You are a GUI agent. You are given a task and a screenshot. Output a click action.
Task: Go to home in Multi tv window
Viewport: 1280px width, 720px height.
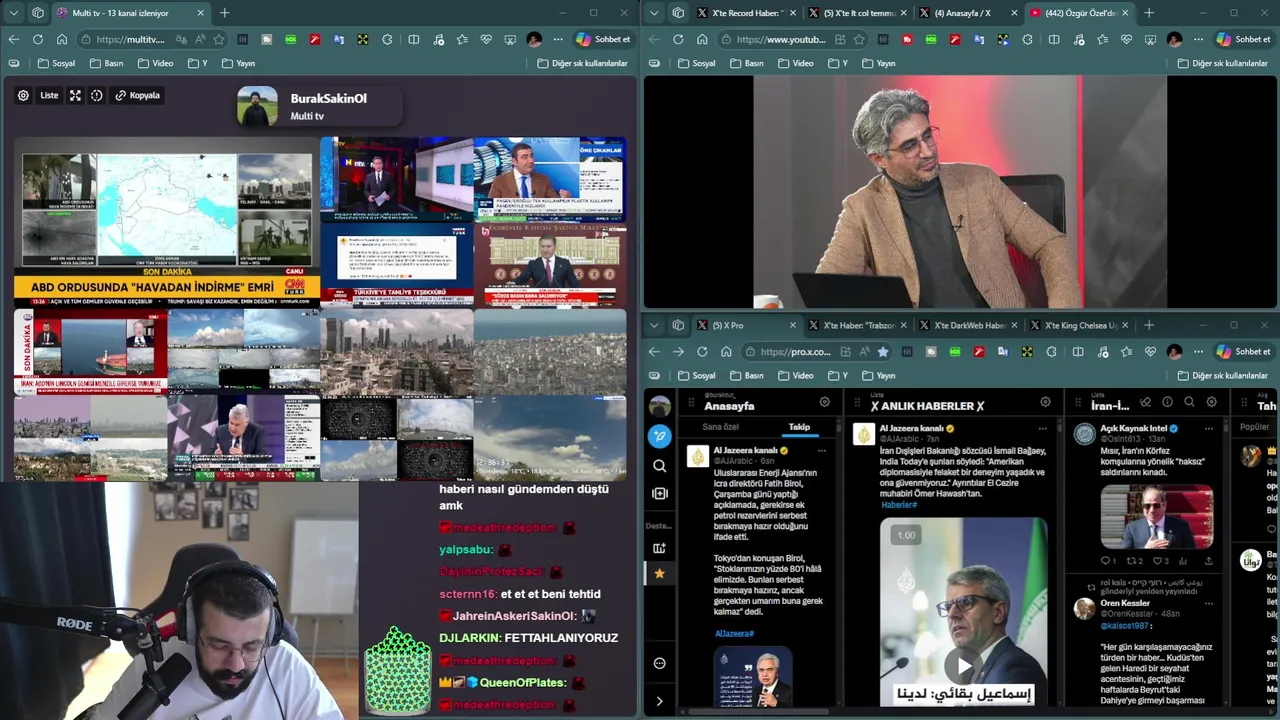tap(62, 39)
